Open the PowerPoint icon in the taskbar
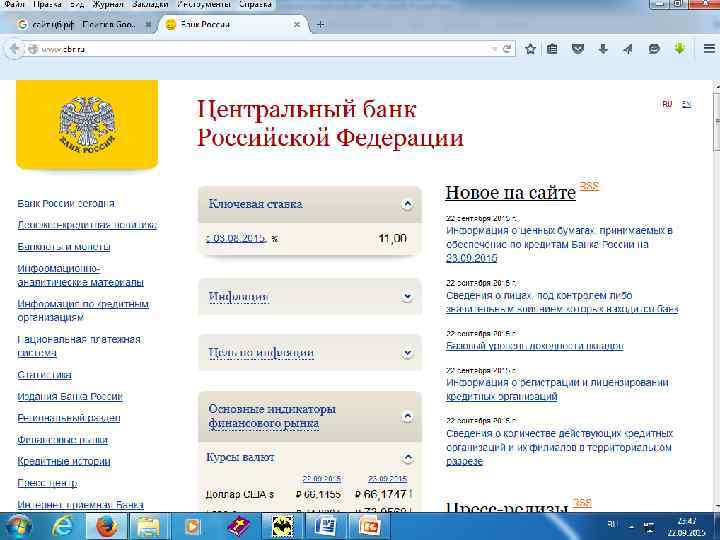The width and height of the screenshot is (720, 540). pos(369,526)
